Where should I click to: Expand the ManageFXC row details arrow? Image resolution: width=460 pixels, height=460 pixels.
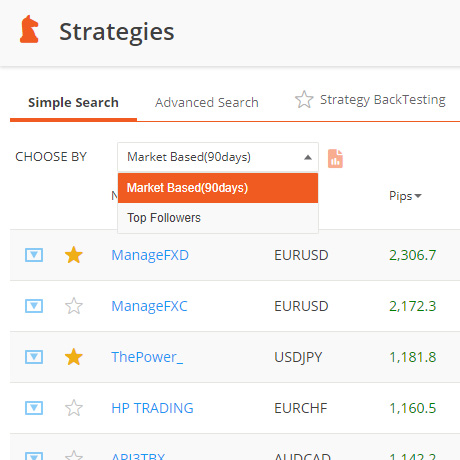pos(34,306)
